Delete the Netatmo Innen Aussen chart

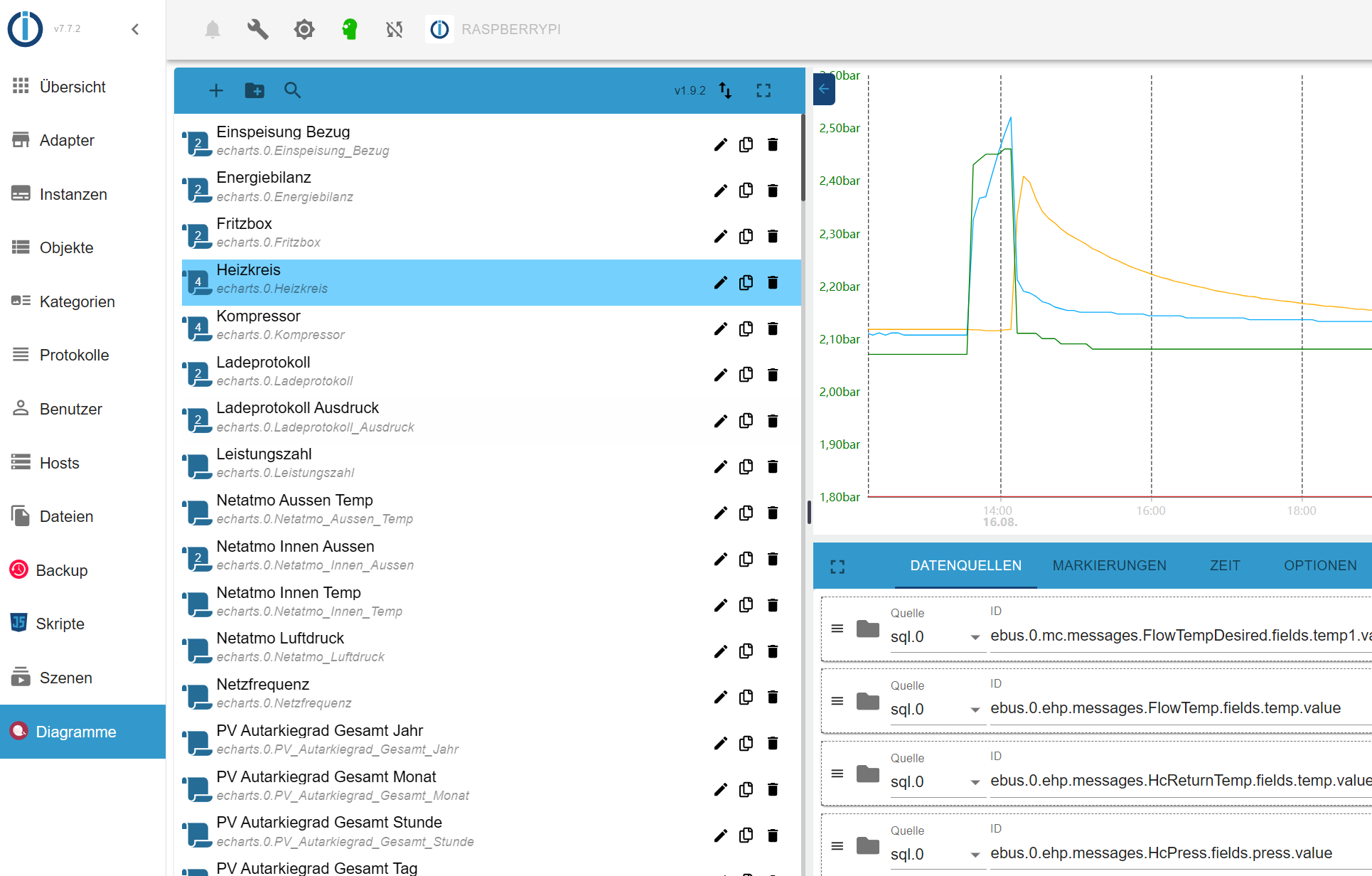773,559
